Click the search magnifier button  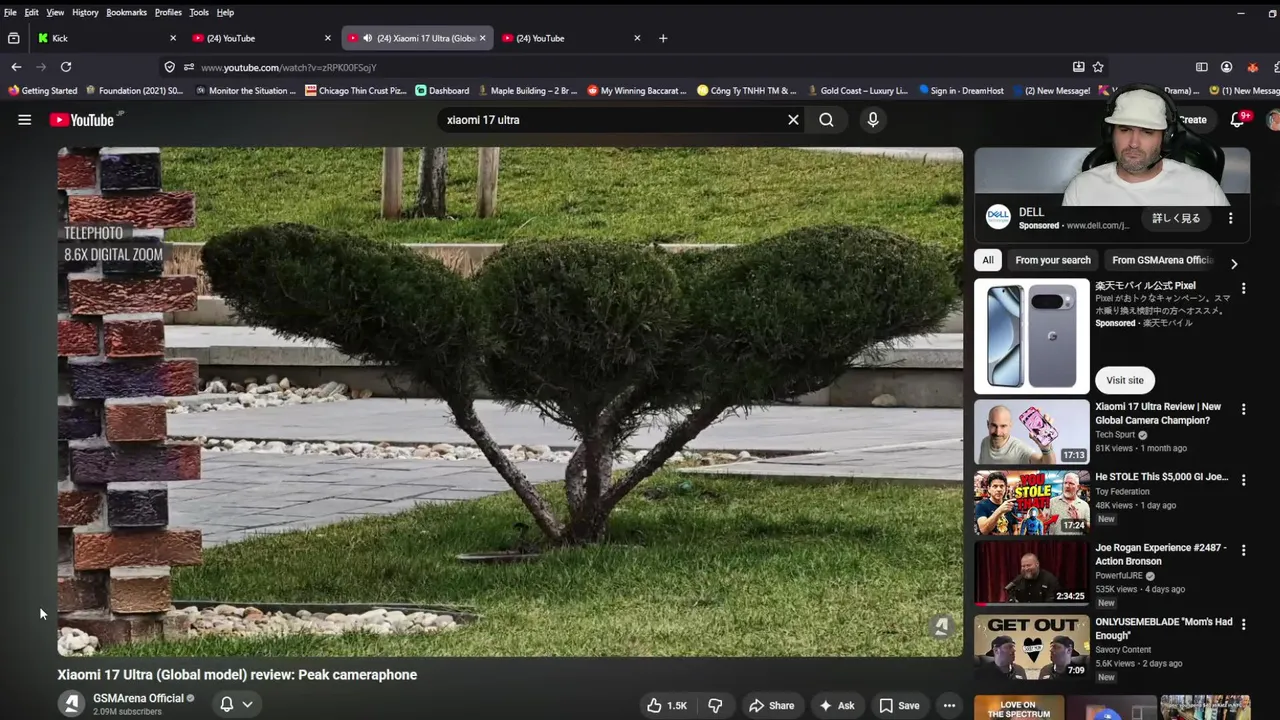pos(826,120)
